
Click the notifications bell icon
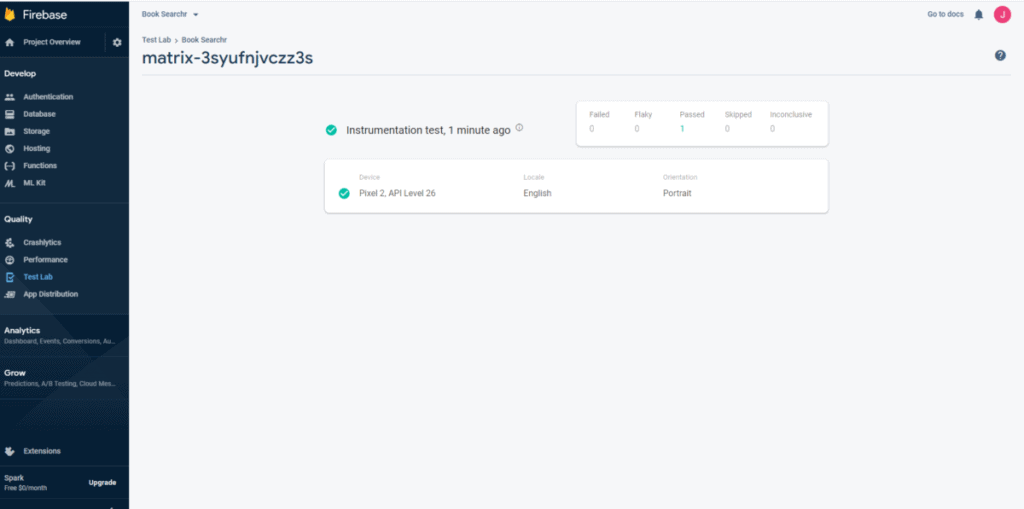[978, 14]
